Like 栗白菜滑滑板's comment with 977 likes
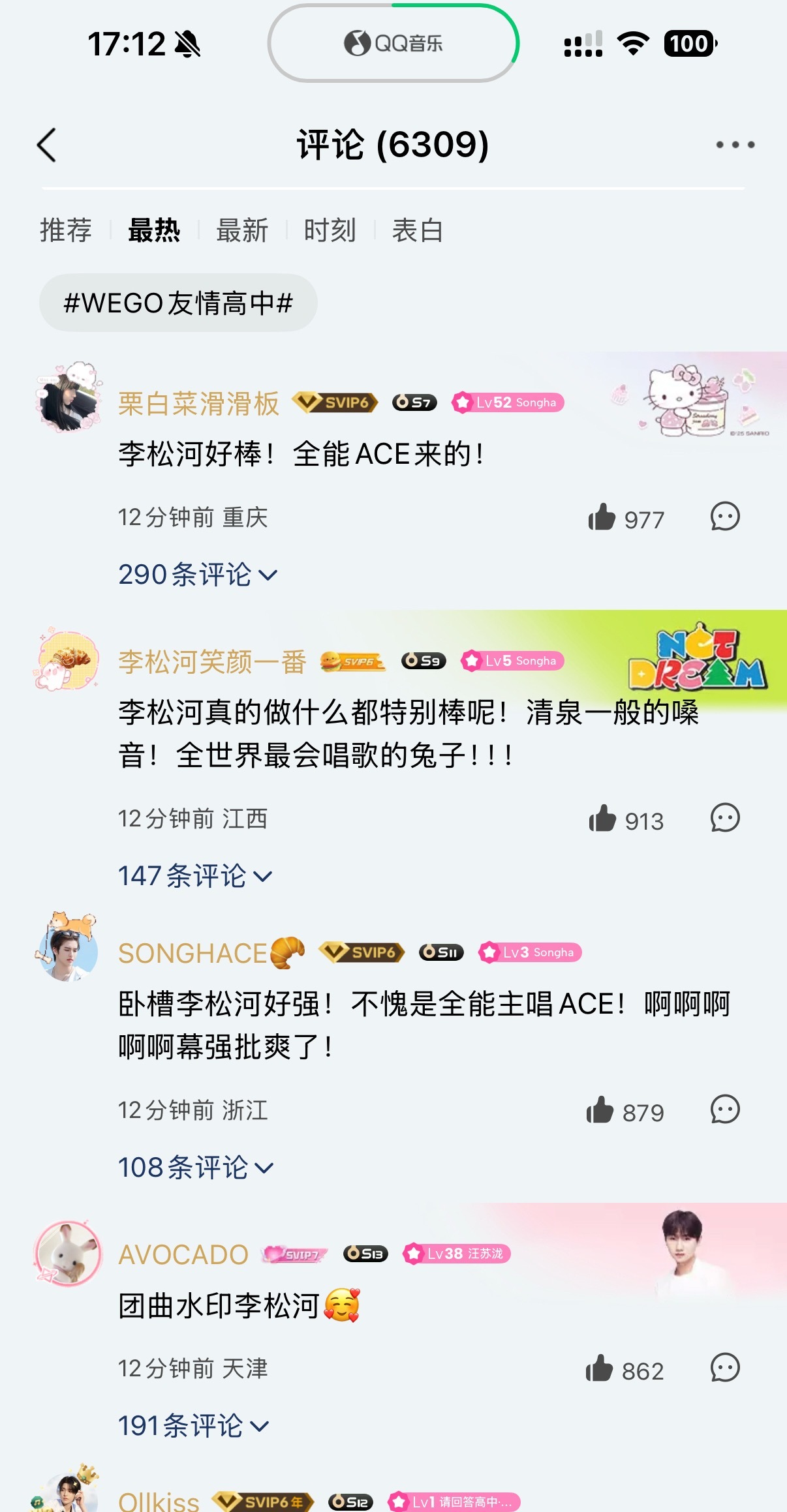Screen dimensions: 787x1512 pyautogui.click(x=602, y=517)
